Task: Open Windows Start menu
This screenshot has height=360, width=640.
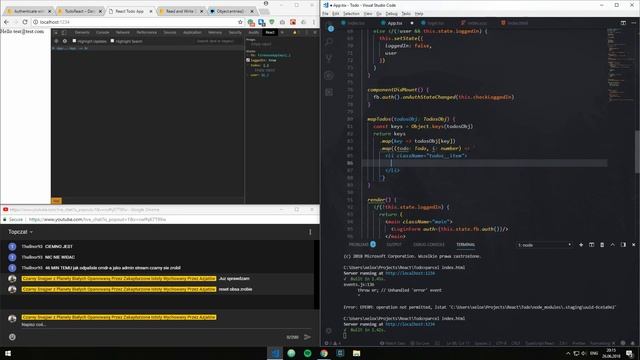Action: (7, 353)
